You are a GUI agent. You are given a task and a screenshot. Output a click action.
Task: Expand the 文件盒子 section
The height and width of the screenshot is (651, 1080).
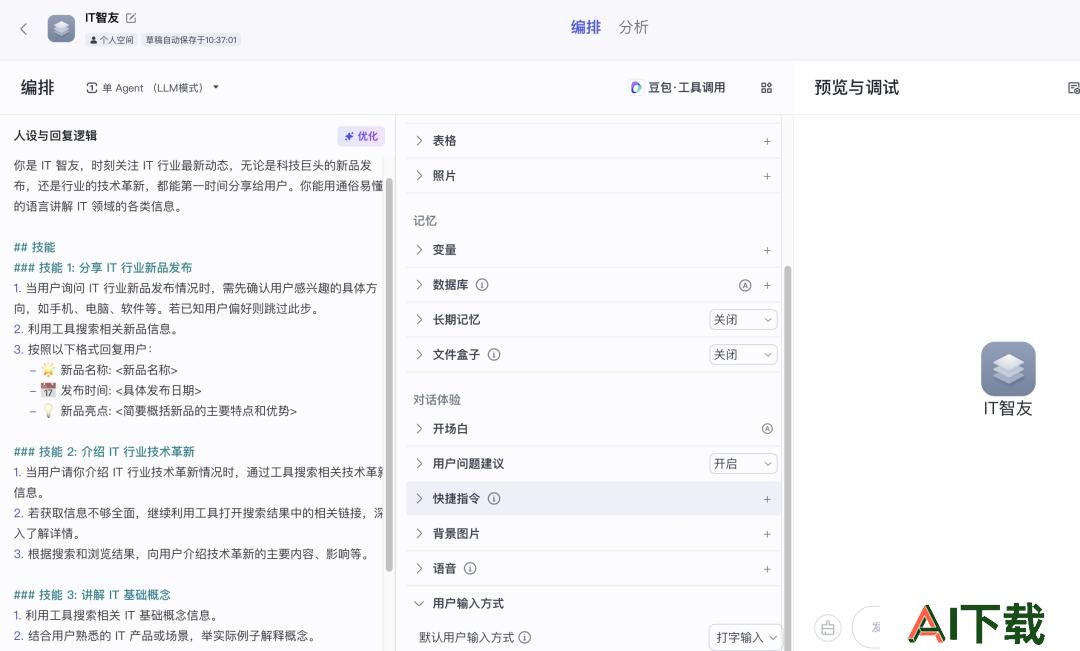pyautogui.click(x=419, y=355)
